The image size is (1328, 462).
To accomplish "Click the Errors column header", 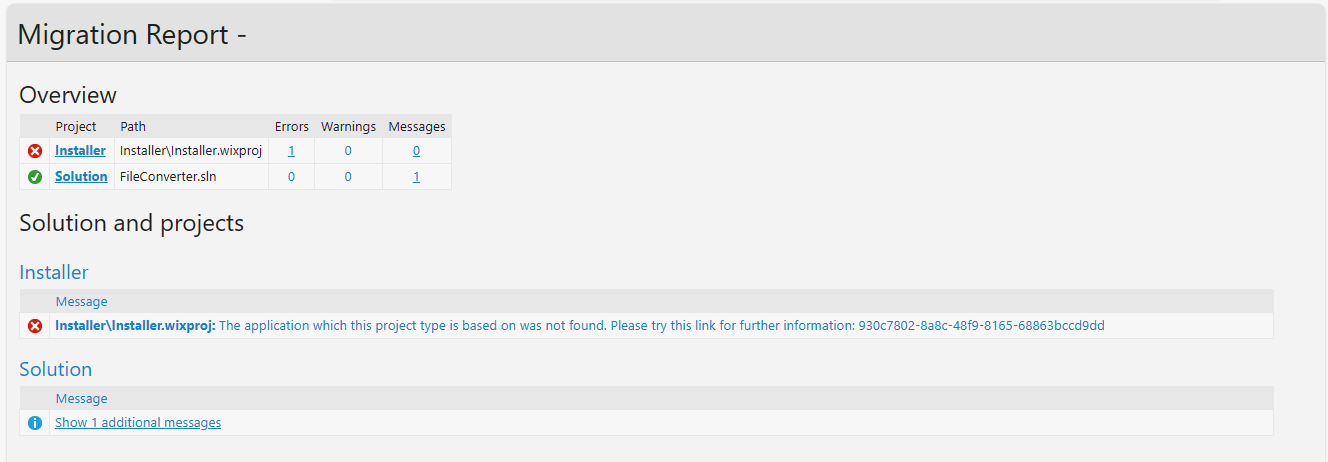I will 292,127.
